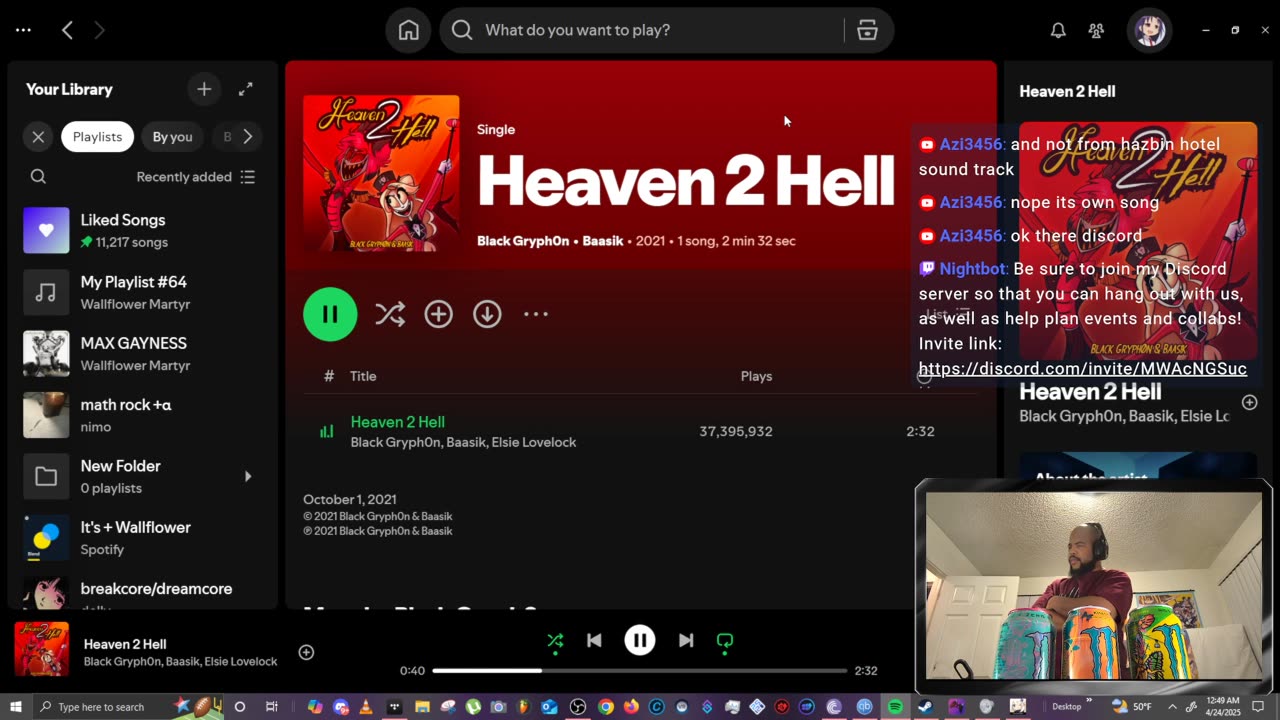Select the Playlists filter chip
Screen dimensions: 1280x720
pyautogui.click(x=97, y=137)
